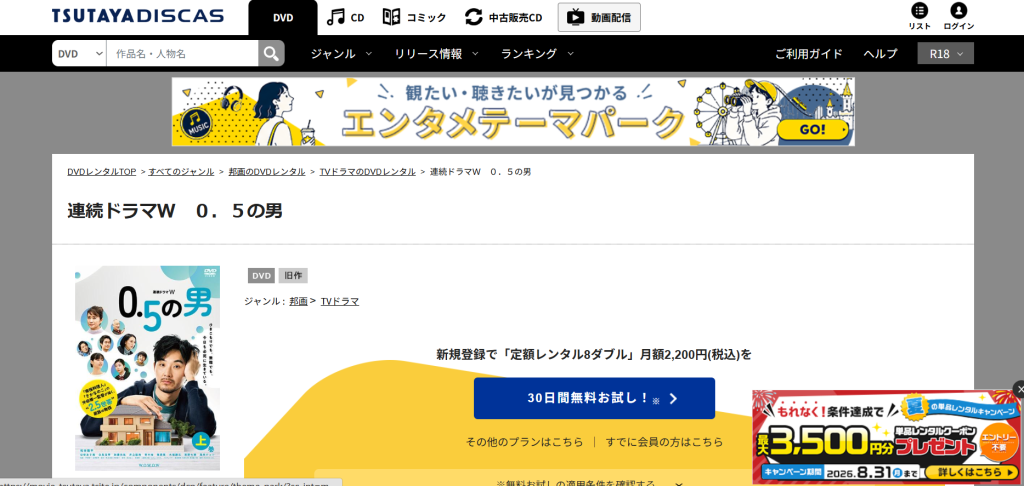Open the R18 dropdown
This screenshot has width=1024, height=486.
point(946,54)
